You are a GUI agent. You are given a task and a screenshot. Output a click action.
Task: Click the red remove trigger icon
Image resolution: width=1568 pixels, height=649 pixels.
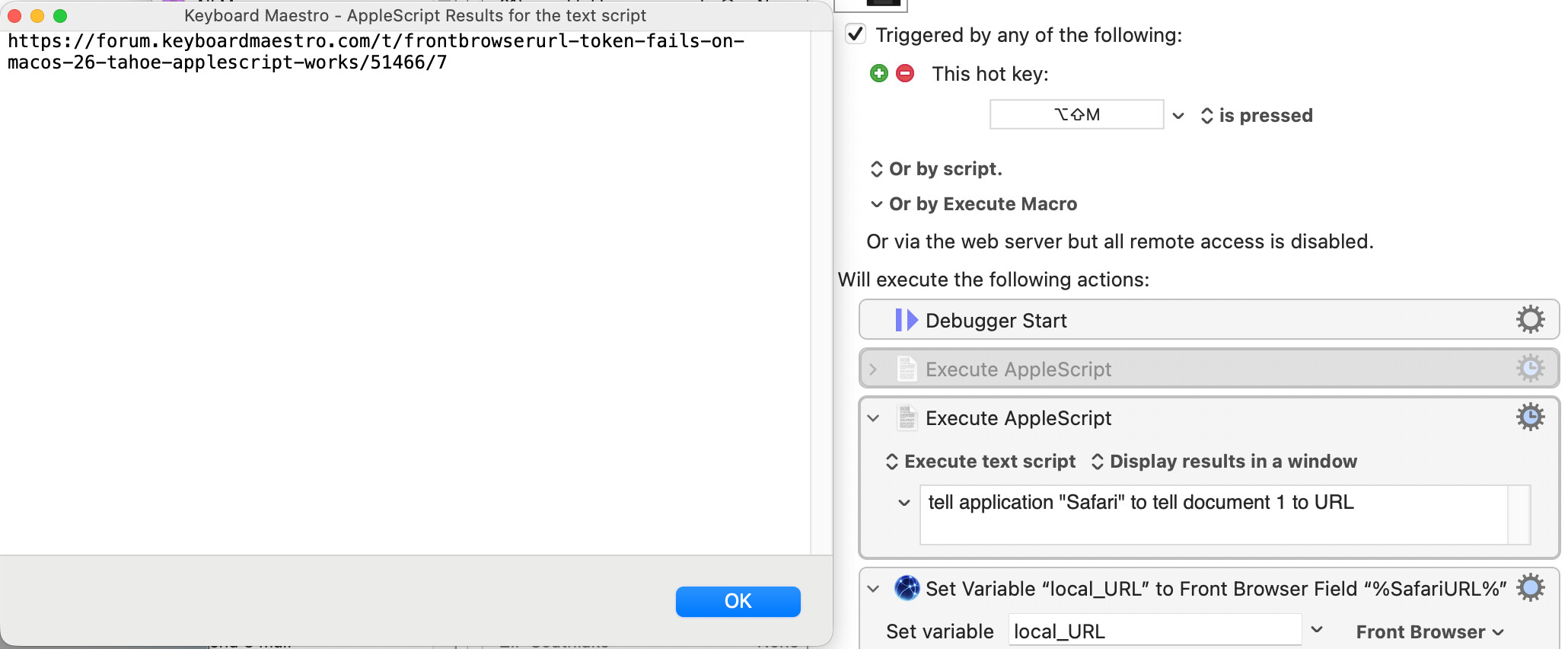pyautogui.click(x=905, y=73)
